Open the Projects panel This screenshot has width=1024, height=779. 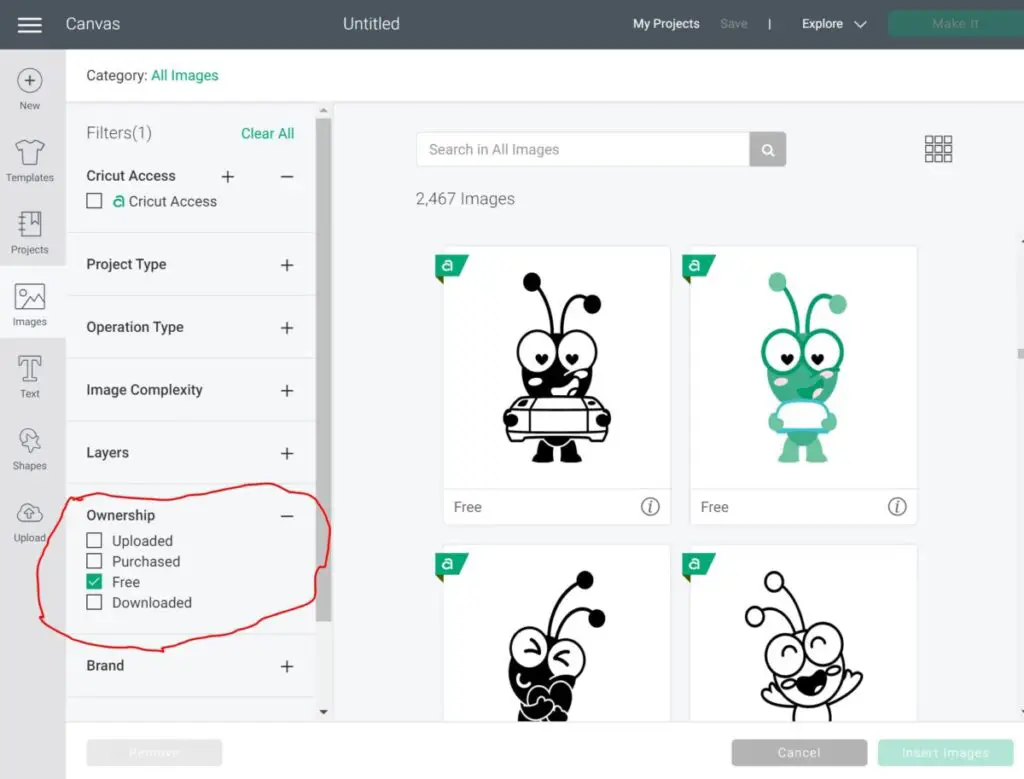point(29,232)
